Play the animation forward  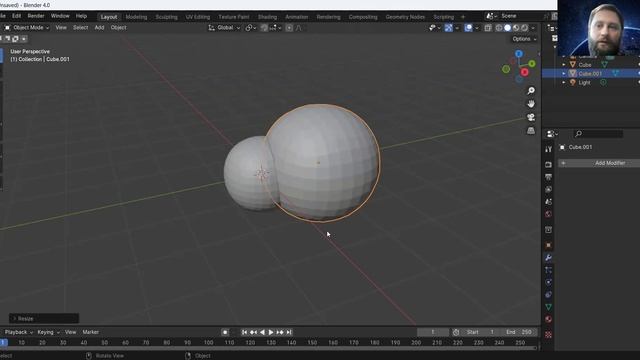click(x=271, y=332)
